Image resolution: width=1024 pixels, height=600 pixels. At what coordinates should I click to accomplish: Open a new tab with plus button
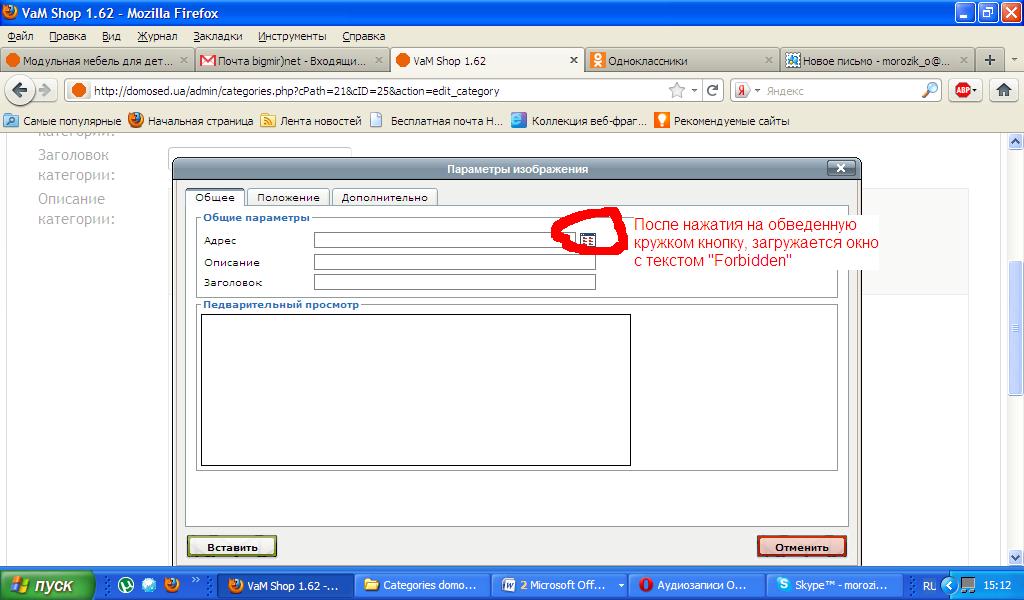989,60
